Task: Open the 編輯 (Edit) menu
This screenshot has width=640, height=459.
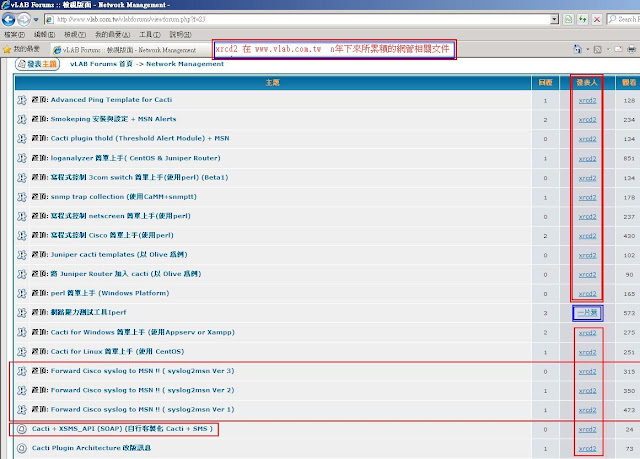Action: pos(44,35)
